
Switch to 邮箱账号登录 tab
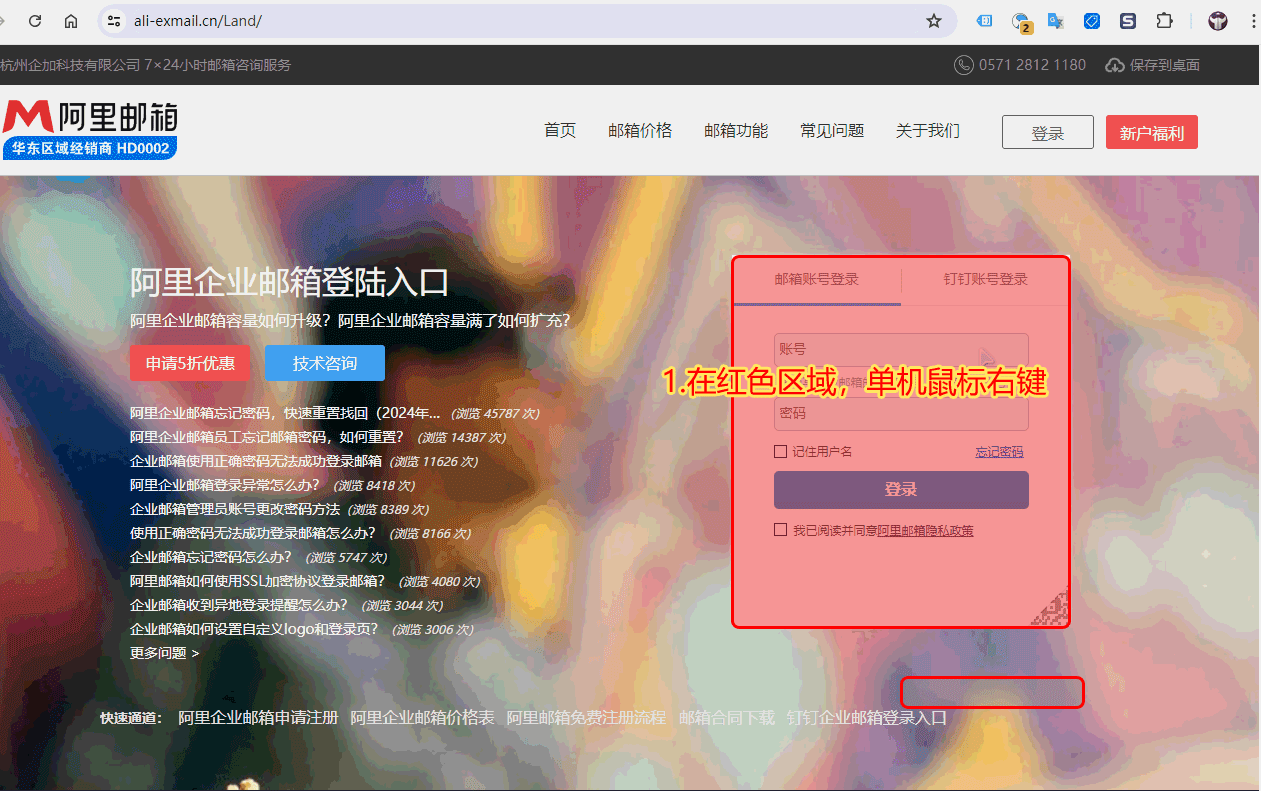(x=817, y=280)
